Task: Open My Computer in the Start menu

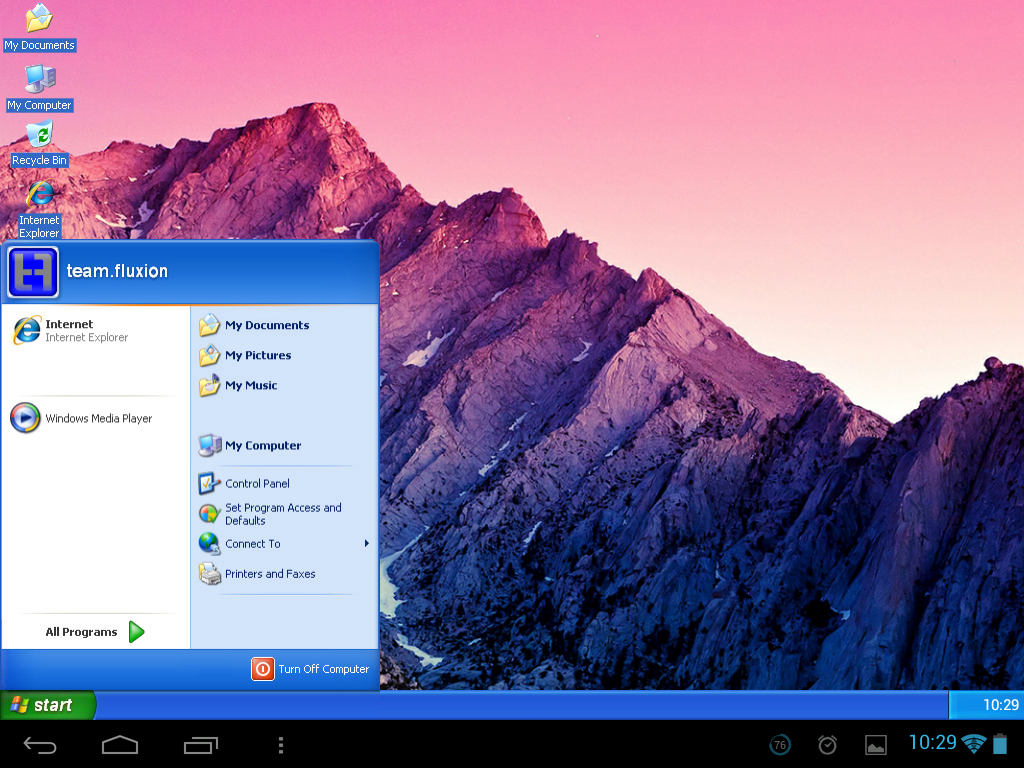Action: [250, 445]
